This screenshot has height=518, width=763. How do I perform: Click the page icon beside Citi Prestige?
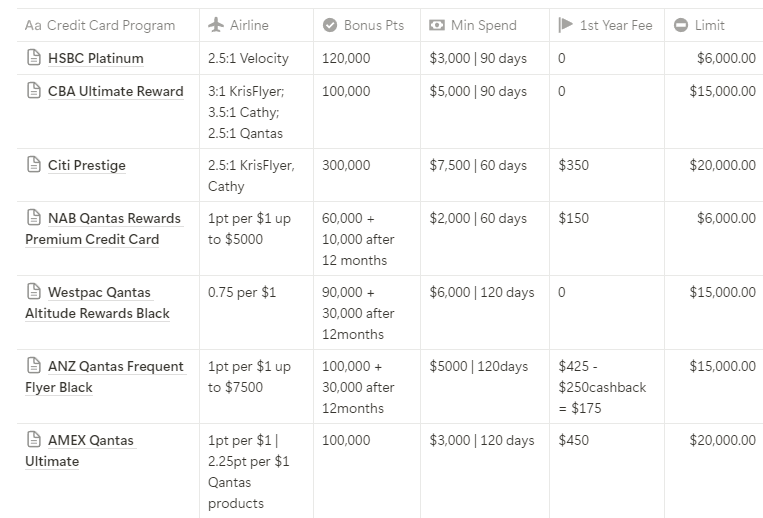click(33, 166)
